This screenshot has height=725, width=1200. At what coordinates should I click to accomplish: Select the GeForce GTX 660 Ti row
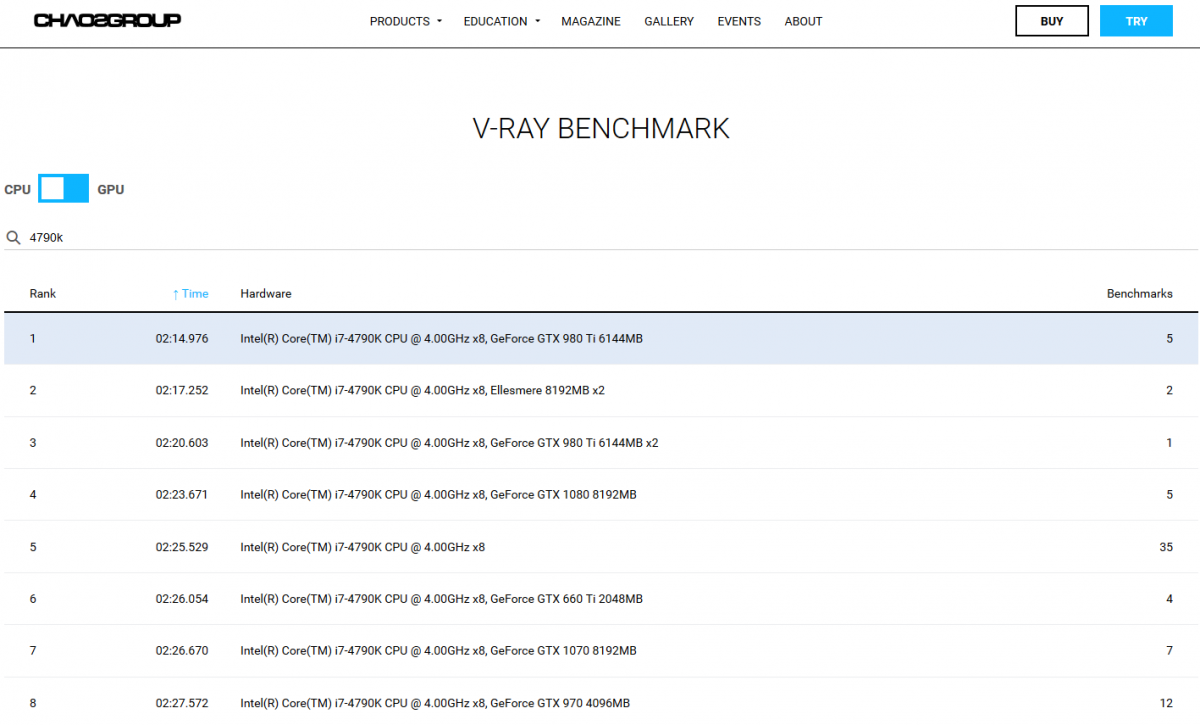coord(601,599)
